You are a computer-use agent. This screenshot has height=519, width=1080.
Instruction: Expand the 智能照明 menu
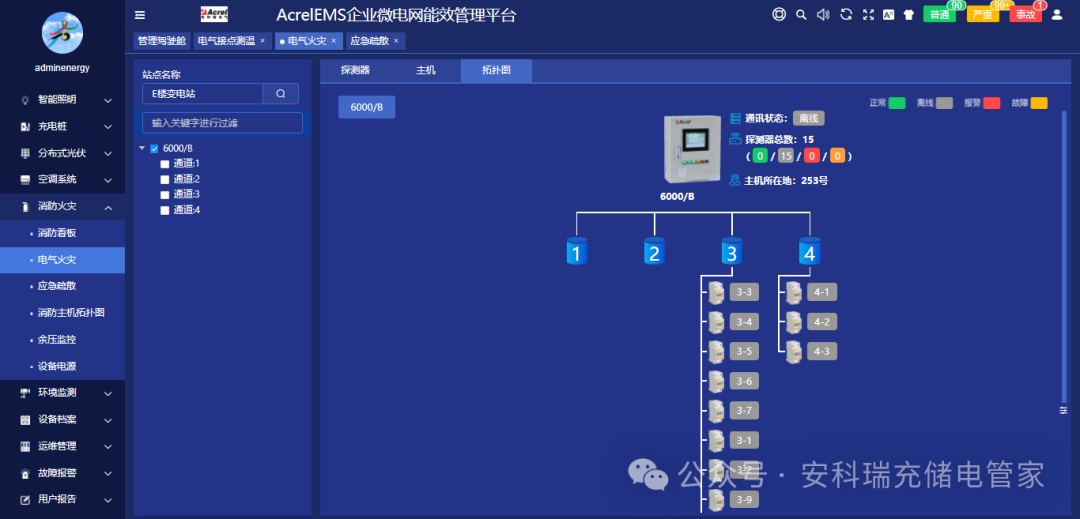pos(63,100)
